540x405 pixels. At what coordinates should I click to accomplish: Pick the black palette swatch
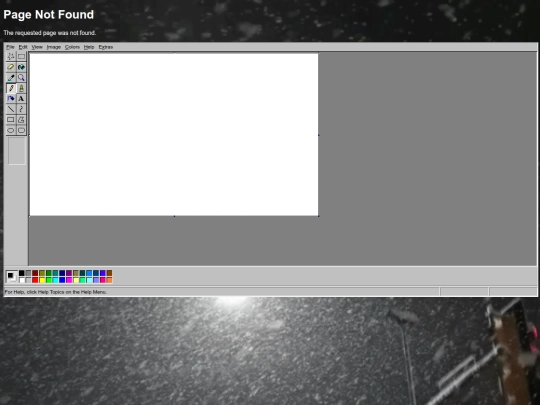[x=22, y=273]
